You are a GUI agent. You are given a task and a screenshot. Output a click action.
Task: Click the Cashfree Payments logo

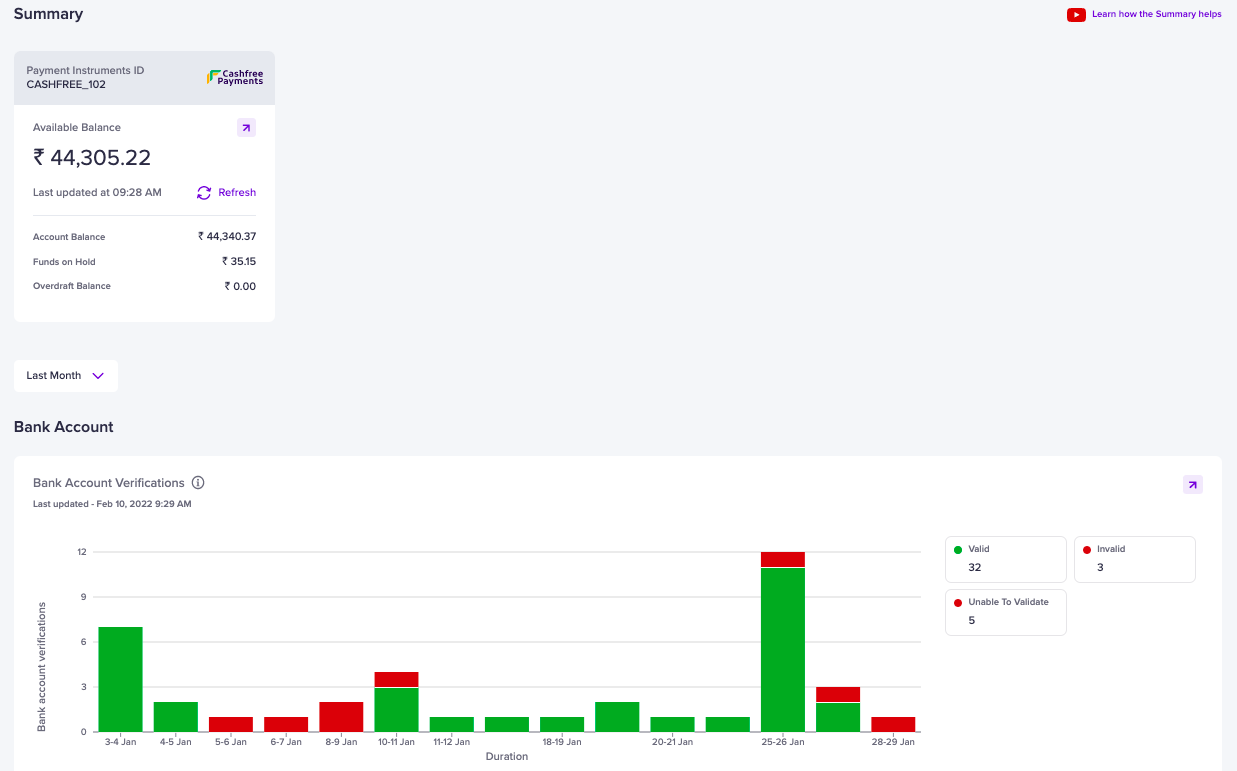coord(235,77)
